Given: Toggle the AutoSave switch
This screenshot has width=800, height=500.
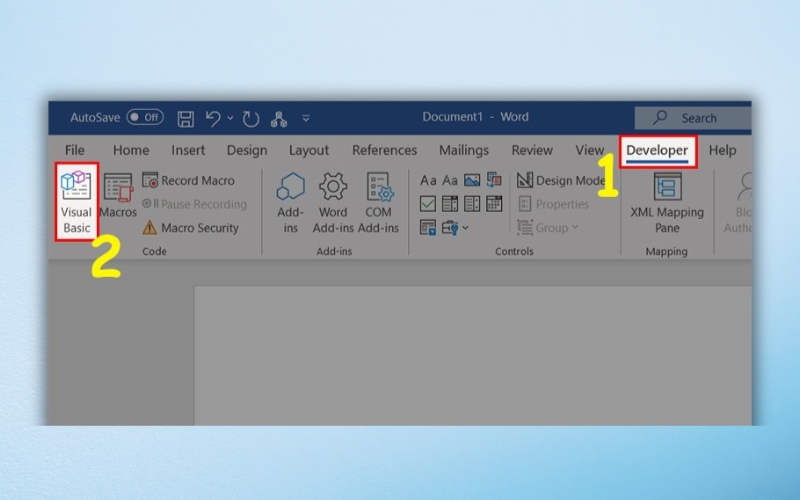Looking at the screenshot, I should (145, 117).
